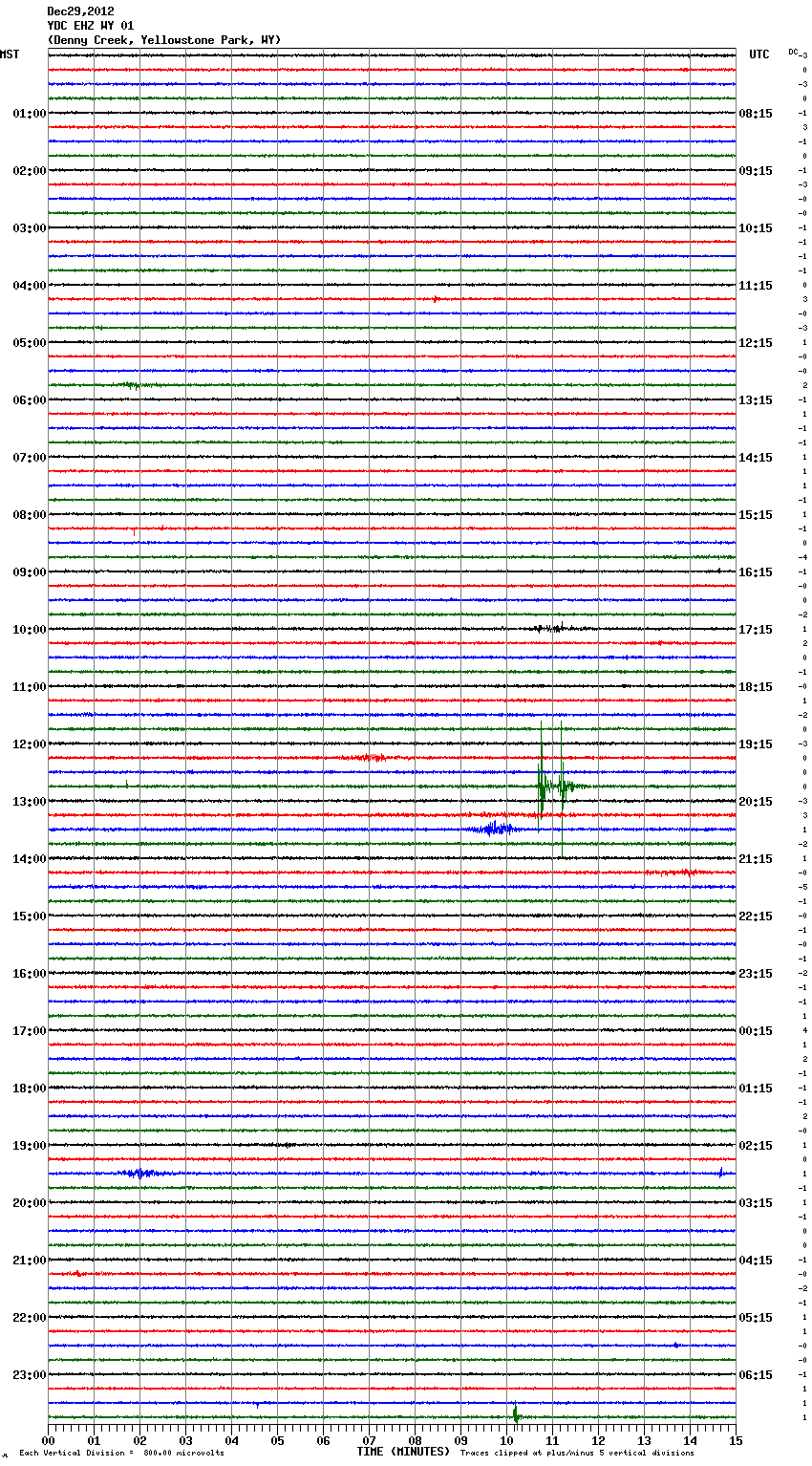Click the 14:15 UTC time label
Screen dimensions: 812x1466
pos(756,458)
